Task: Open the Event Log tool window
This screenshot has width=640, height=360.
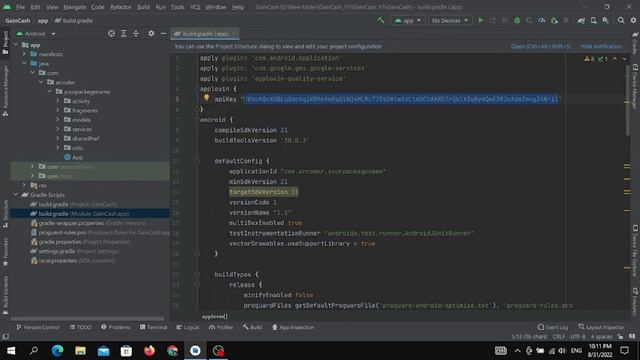Action: tap(553, 327)
